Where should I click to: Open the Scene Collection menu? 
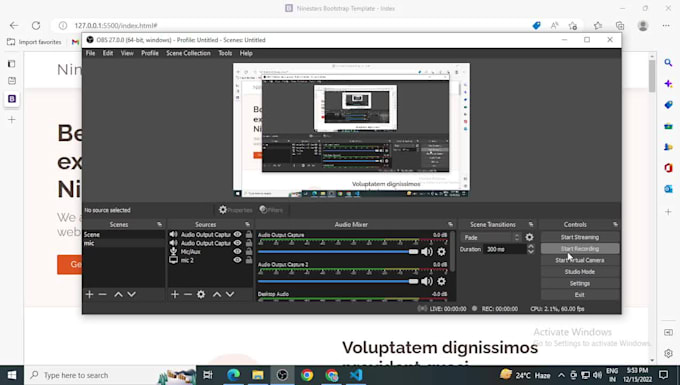coord(188,53)
